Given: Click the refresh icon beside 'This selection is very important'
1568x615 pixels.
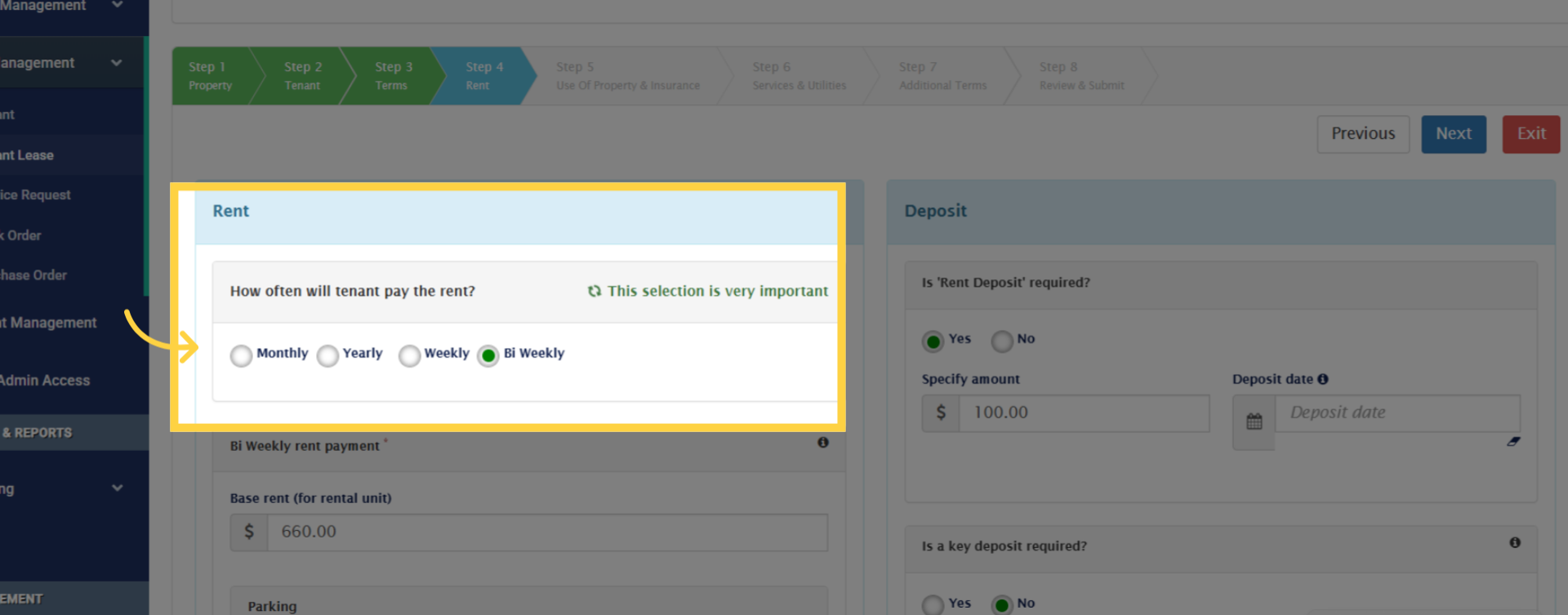Looking at the screenshot, I should [x=595, y=291].
